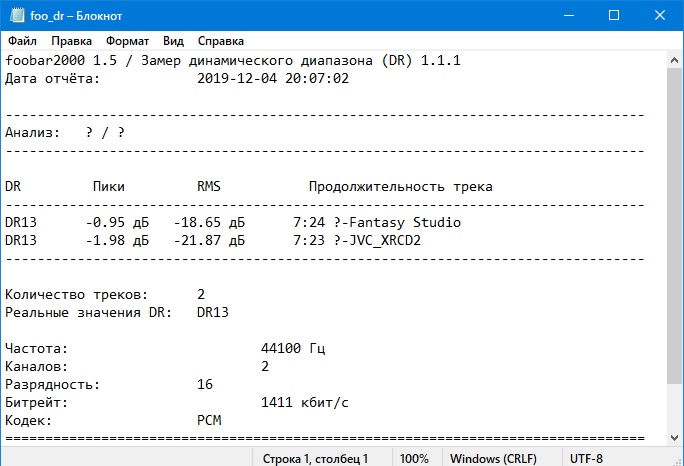Screen dimensions: 684x466
Task: Click the RMS value '-18.65 дБ'
Action: tap(209, 223)
